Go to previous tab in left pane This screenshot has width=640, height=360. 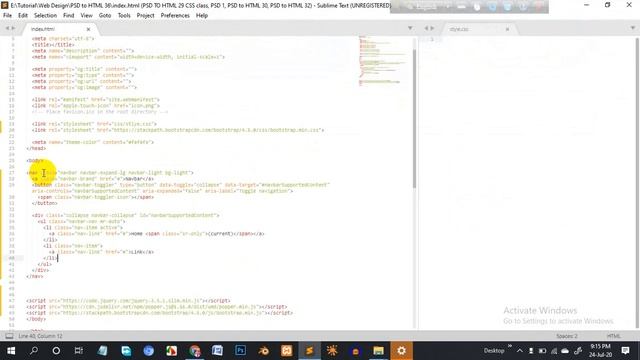[7, 28]
